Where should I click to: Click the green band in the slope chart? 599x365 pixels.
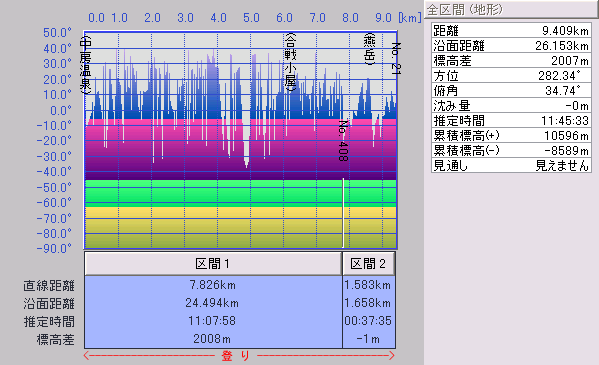point(240,193)
